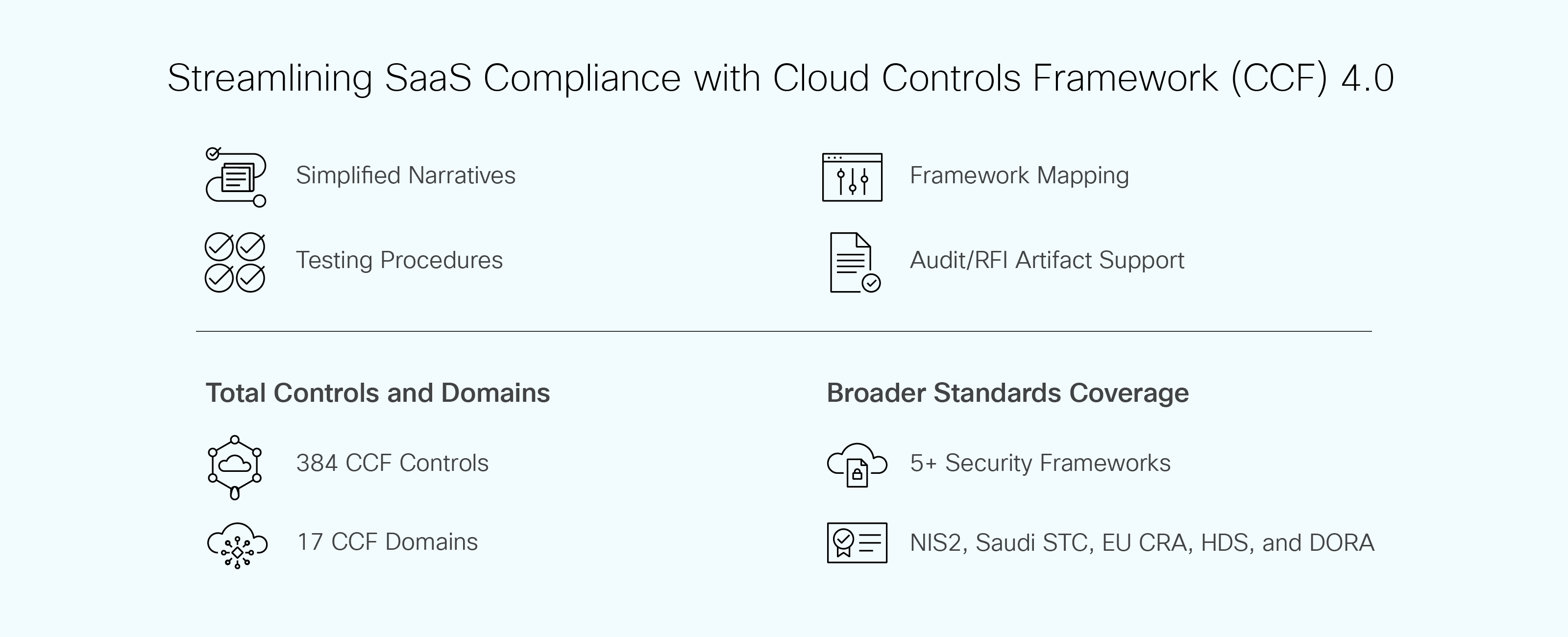Click the 'Broader Standards Coverage' heading
This screenshot has height=637, width=1568.
point(1007,393)
